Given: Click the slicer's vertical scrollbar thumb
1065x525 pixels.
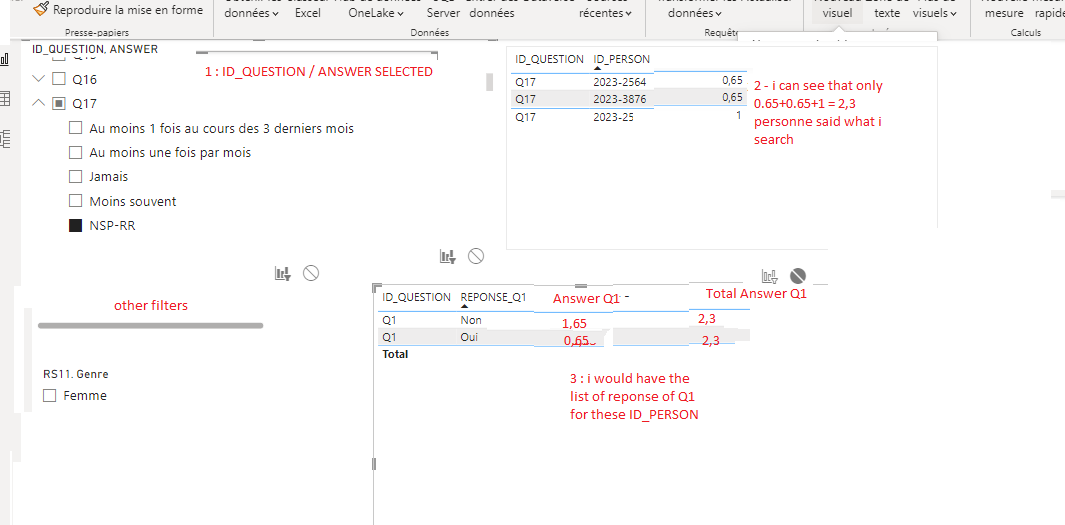Looking at the screenshot, I should tap(489, 82).
